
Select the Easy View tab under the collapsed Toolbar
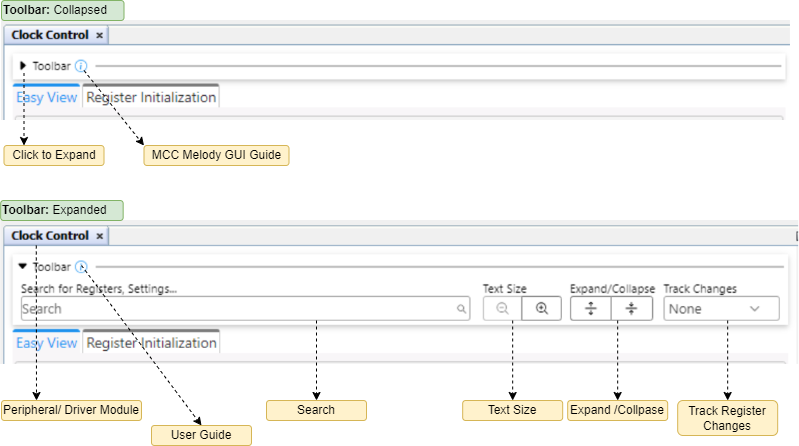pos(46,98)
